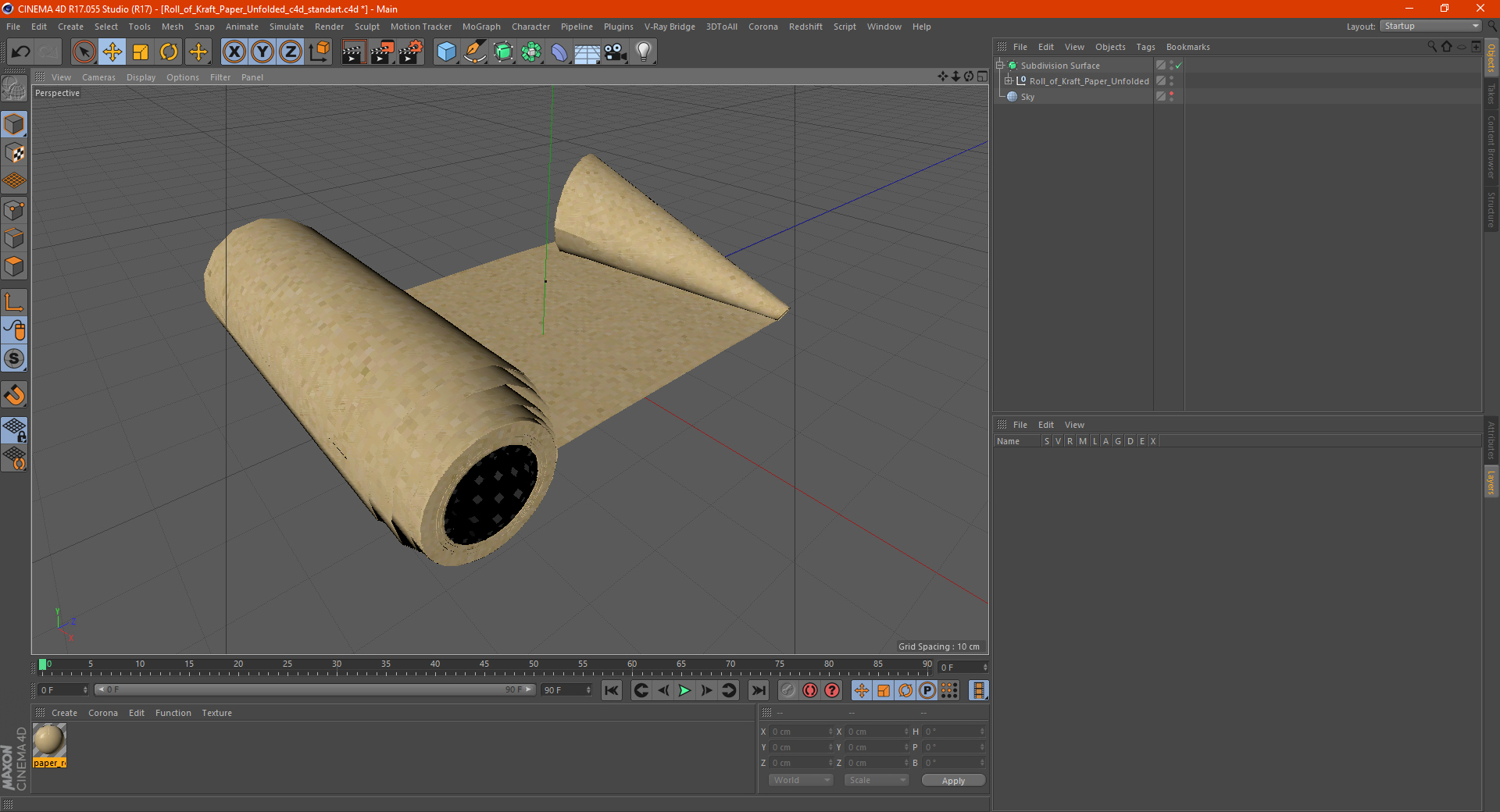
Task: Open Edit Render Settings icon
Action: tap(411, 52)
